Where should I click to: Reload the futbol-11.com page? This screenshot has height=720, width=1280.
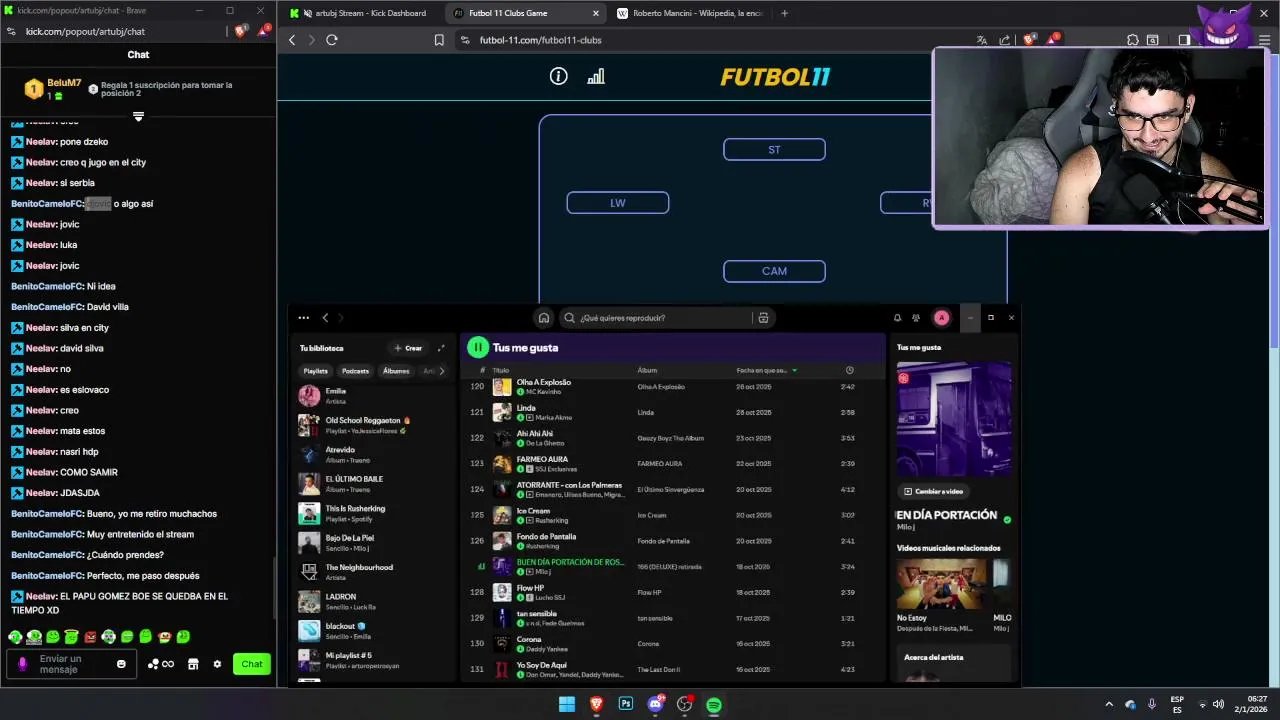[x=332, y=40]
